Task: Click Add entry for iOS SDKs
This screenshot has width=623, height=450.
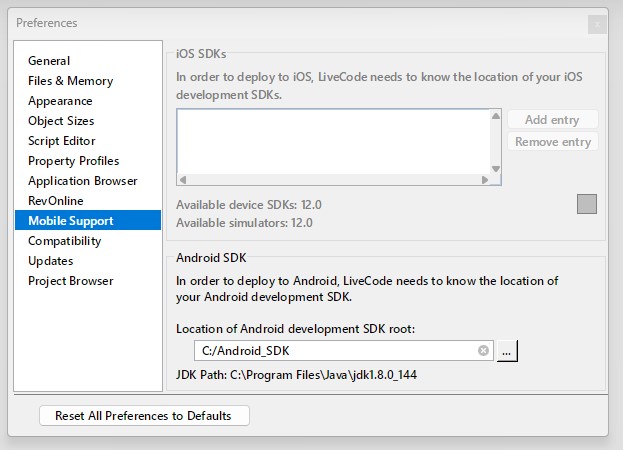Action: (552, 120)
